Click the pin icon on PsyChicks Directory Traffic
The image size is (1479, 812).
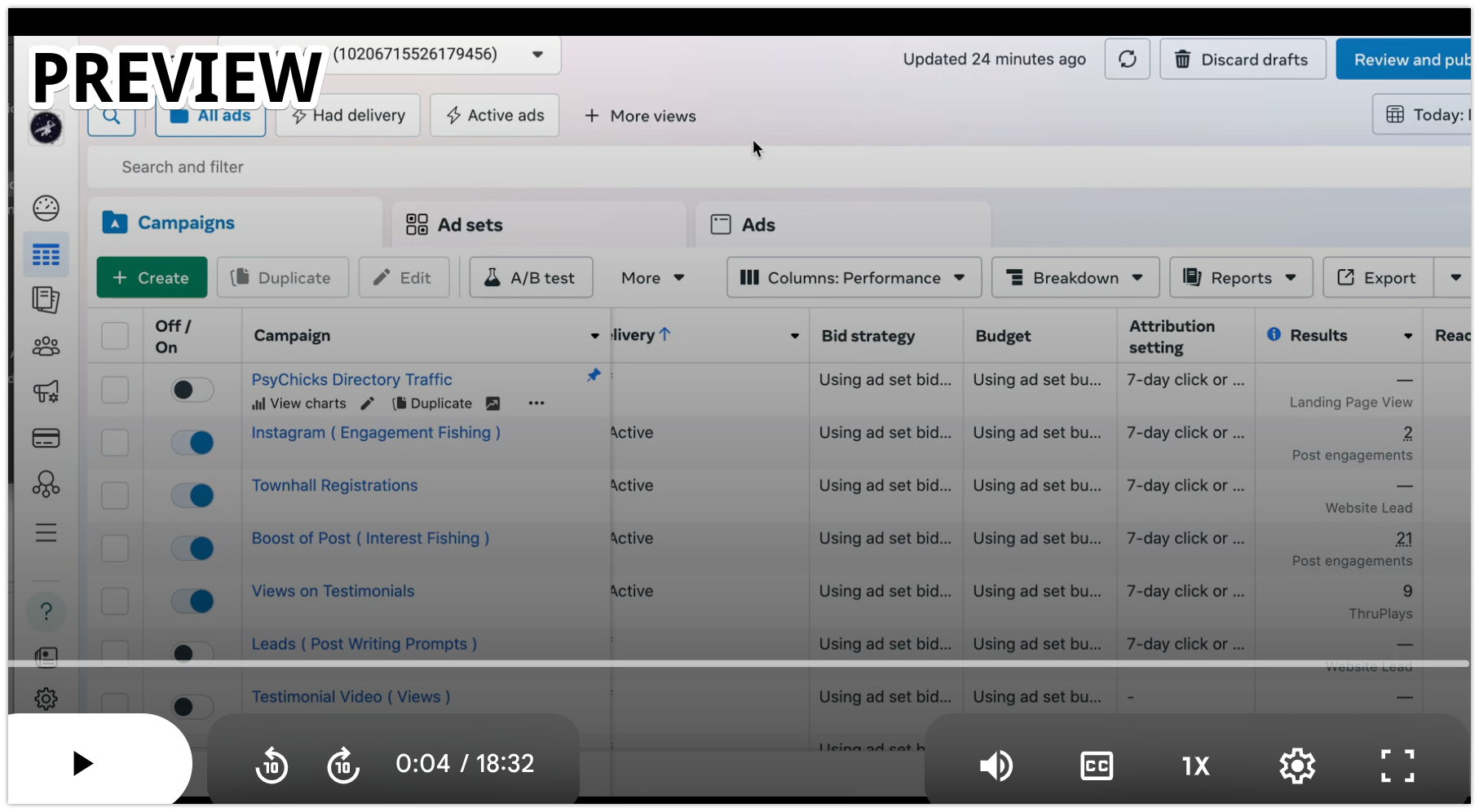594,375
